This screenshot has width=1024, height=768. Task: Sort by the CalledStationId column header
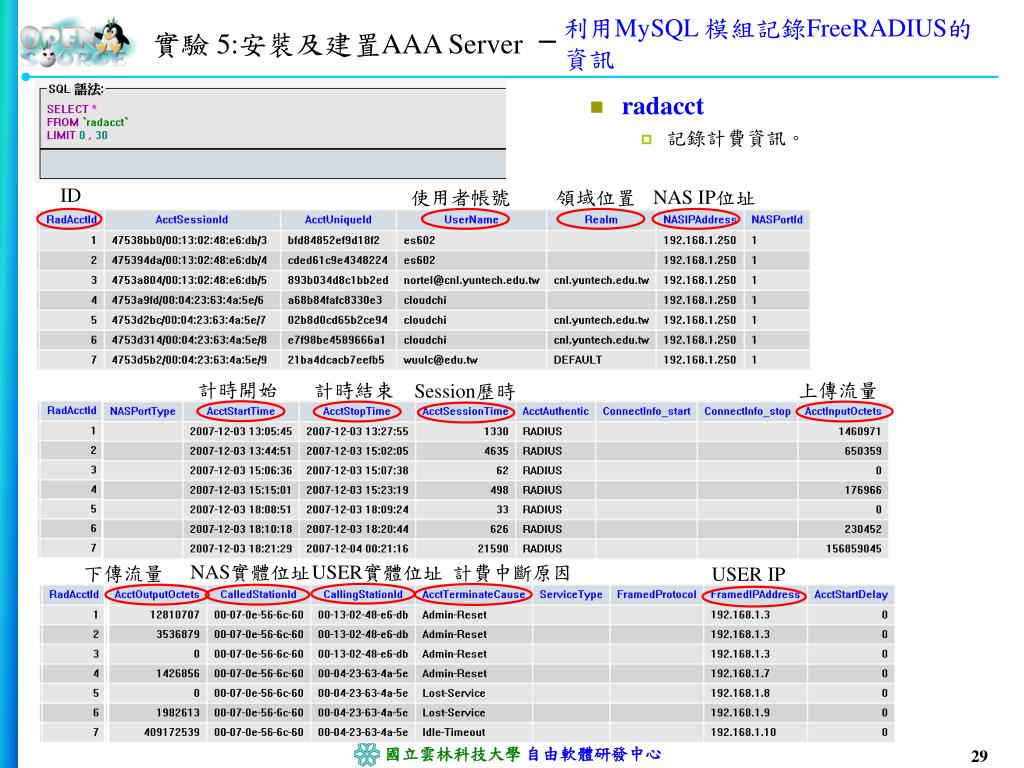(258, 594)
